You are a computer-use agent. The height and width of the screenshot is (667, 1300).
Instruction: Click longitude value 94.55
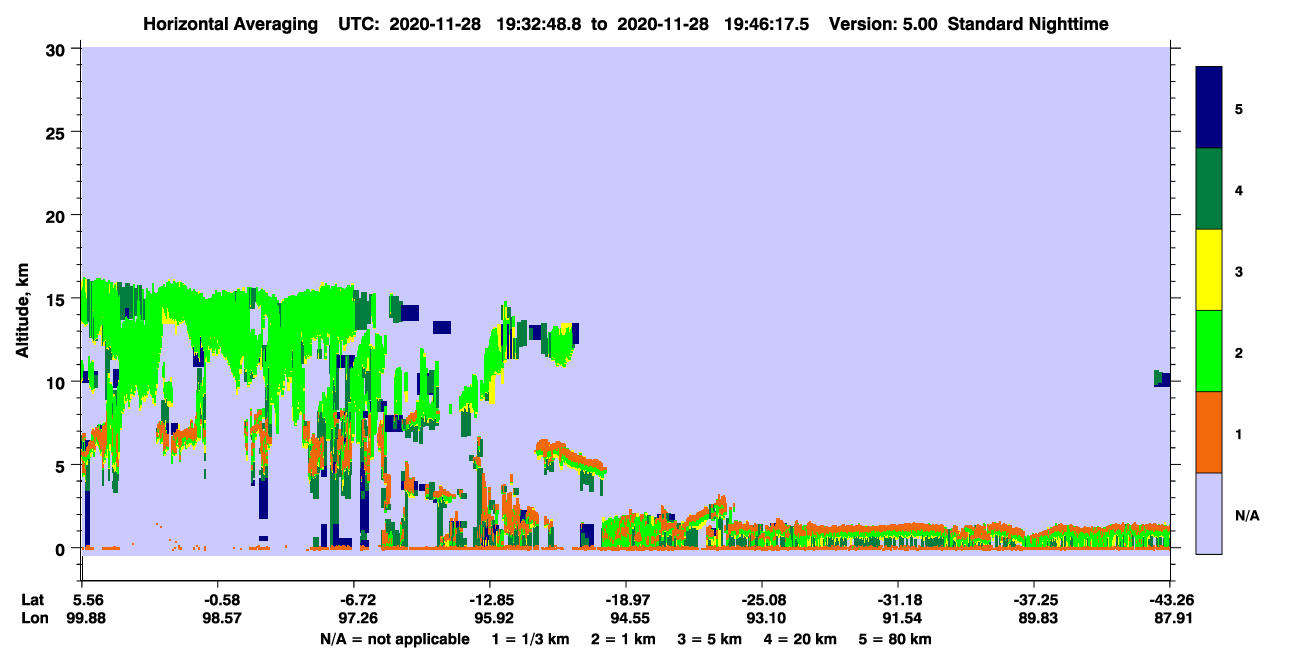pos(630,618)
